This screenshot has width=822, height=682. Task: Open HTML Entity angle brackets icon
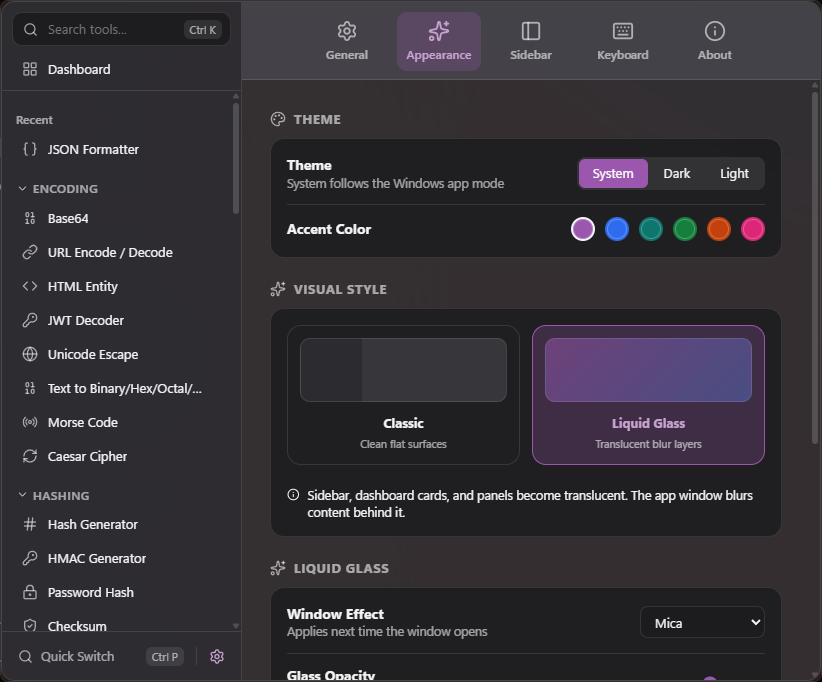tap(30, 286)
